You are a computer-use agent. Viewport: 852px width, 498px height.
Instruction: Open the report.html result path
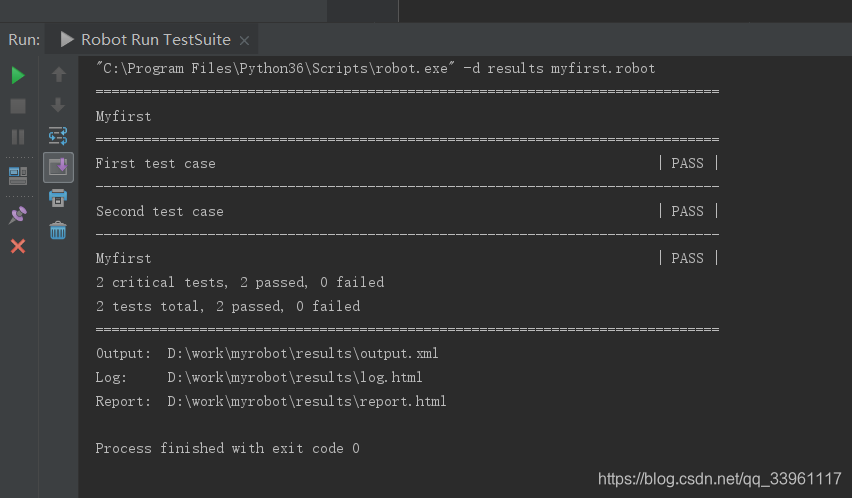click(306, 401)
